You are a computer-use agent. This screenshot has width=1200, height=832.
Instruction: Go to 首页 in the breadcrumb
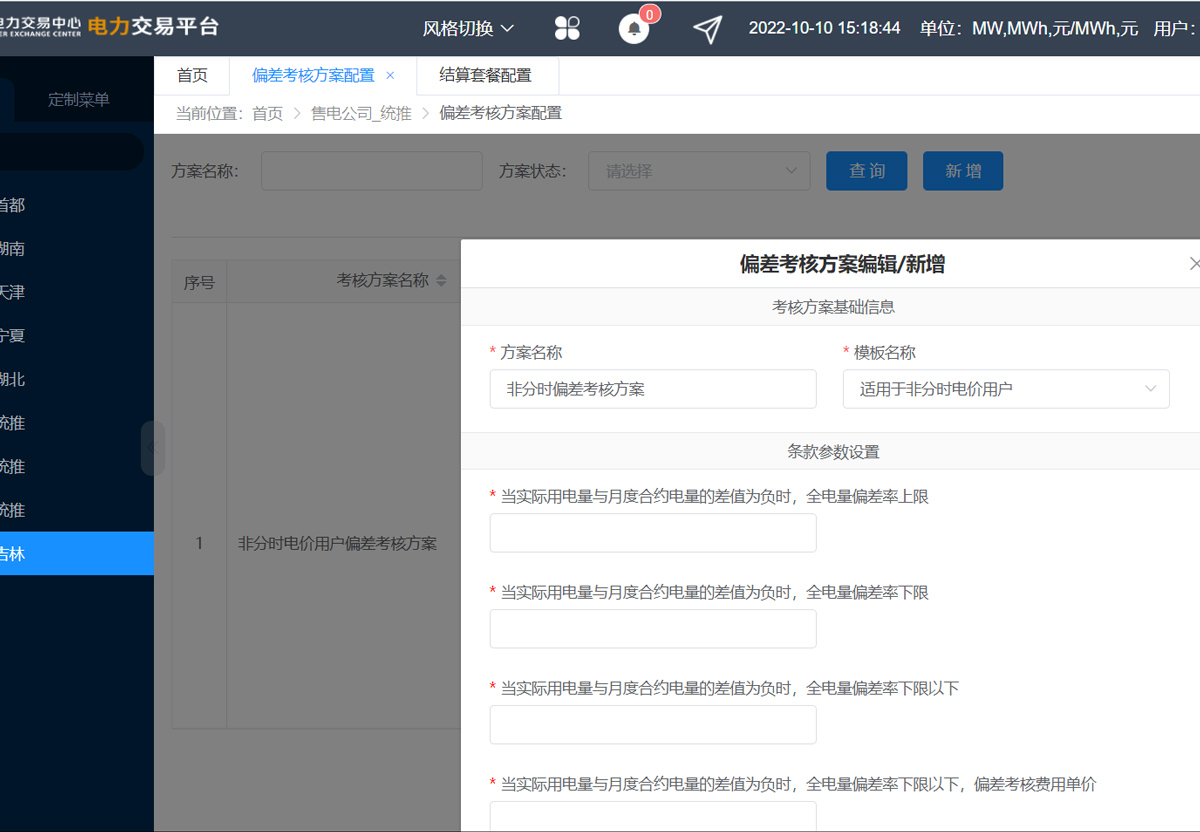point(268,113)
